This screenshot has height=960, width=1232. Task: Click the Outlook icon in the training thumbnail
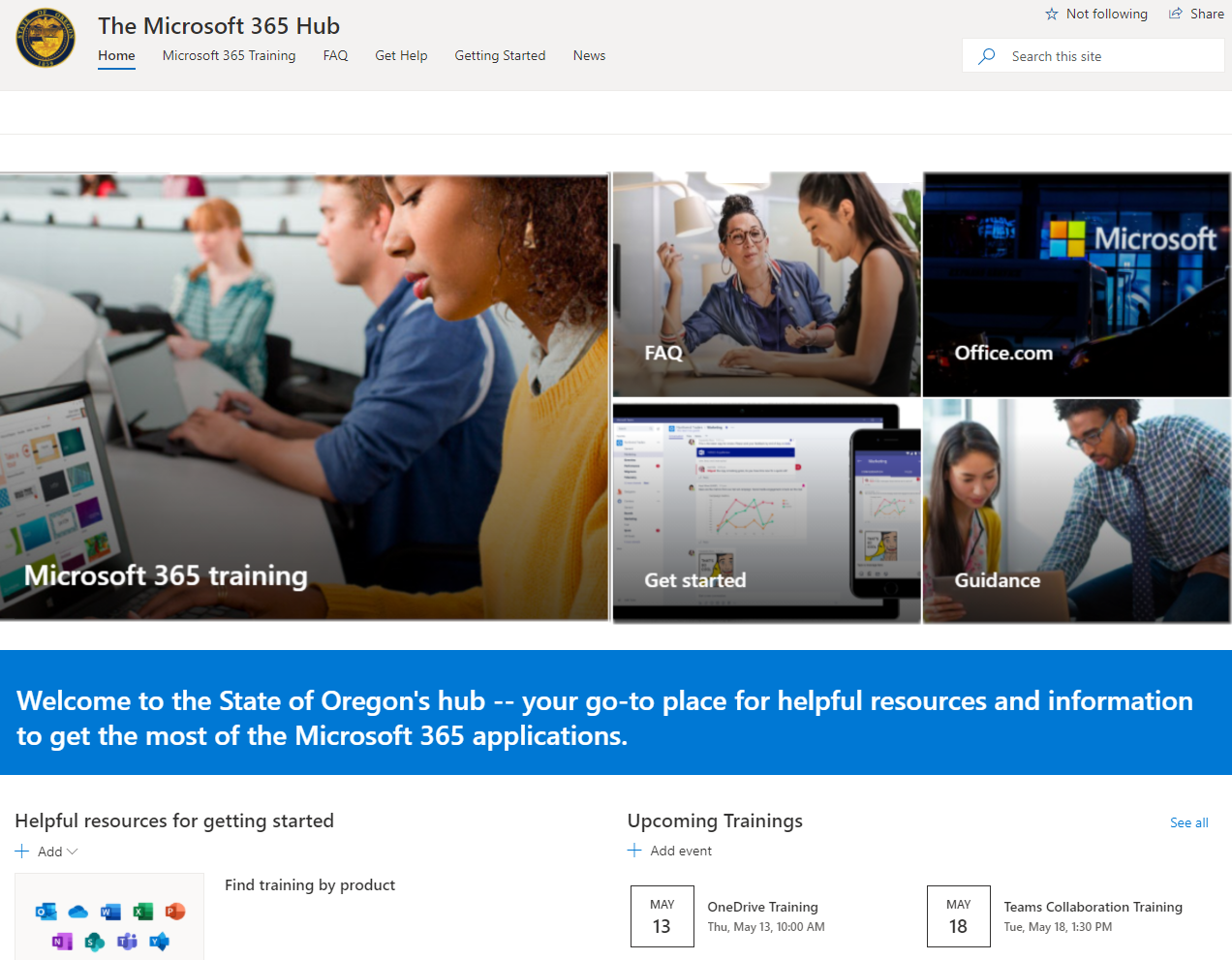pyautogui.click(x=45, y=912)
